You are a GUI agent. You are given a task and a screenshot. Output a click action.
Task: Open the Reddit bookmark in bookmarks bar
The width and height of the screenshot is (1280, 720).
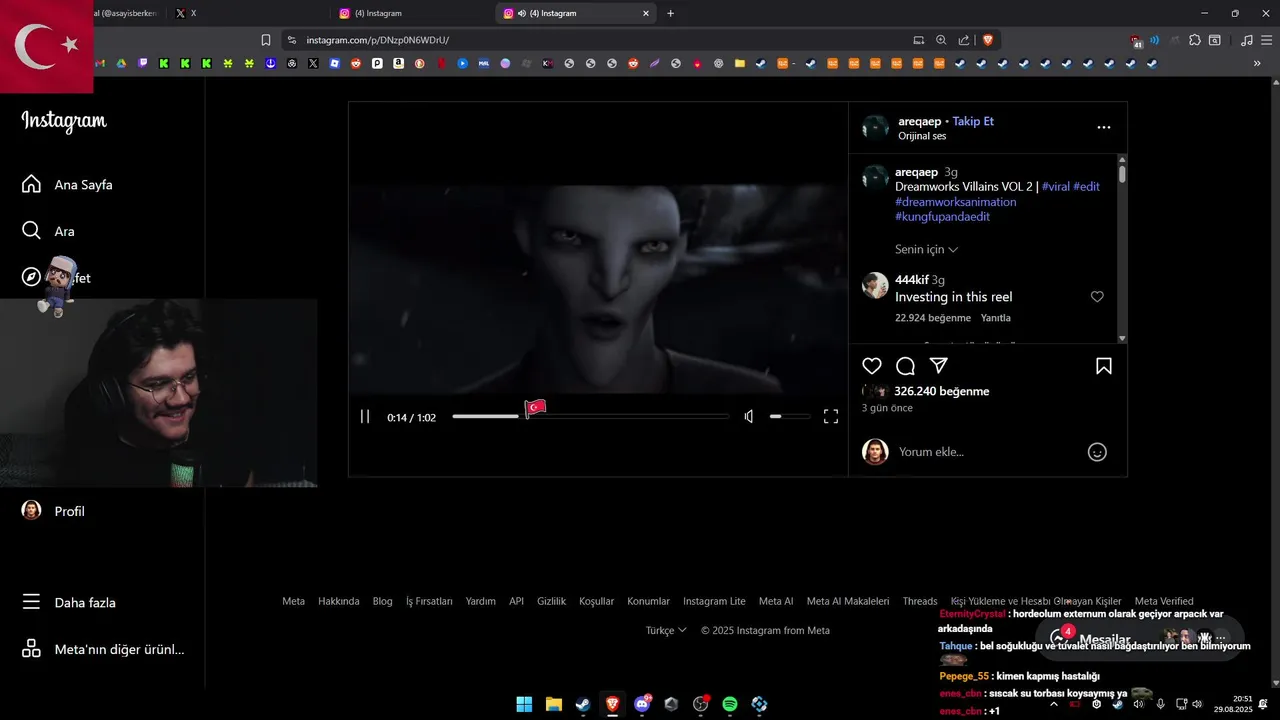(355, 63)
